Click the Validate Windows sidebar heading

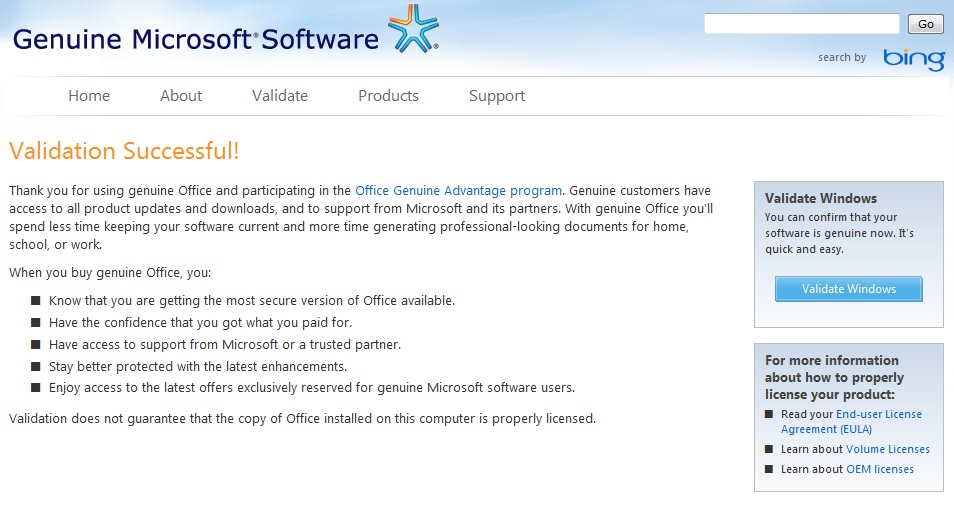[821, 198]
